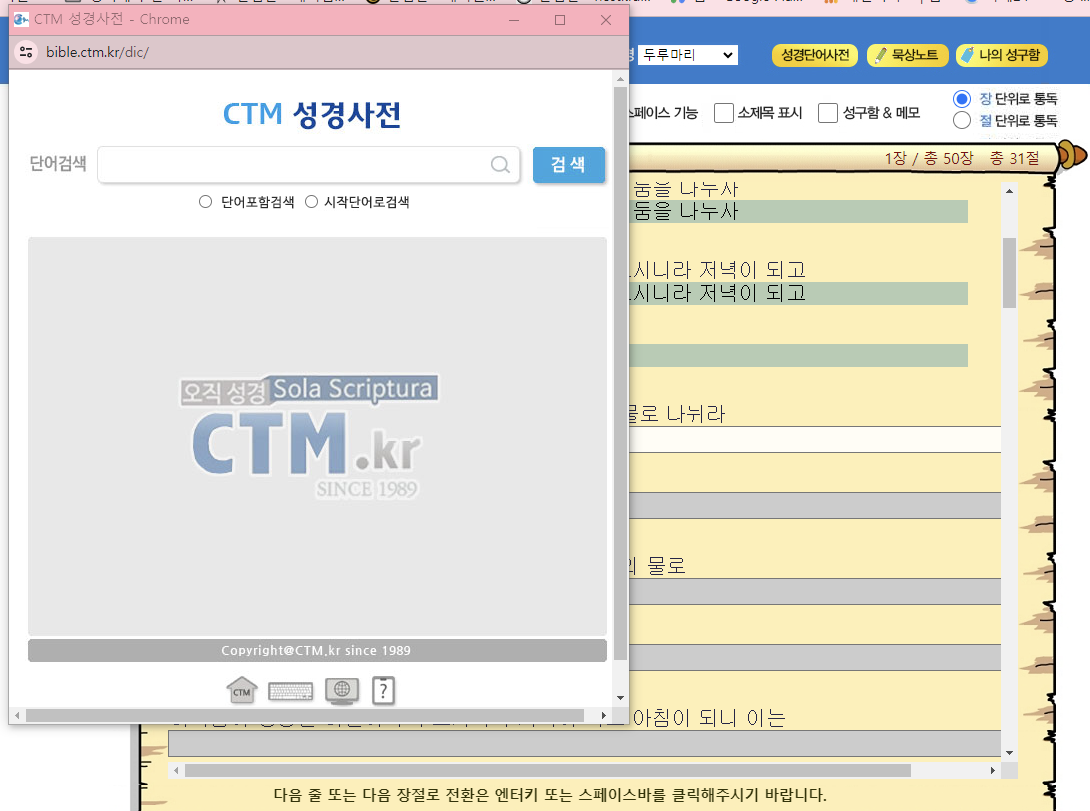
Task: Open 성경단어사전 button in main window
Action: 815,55
